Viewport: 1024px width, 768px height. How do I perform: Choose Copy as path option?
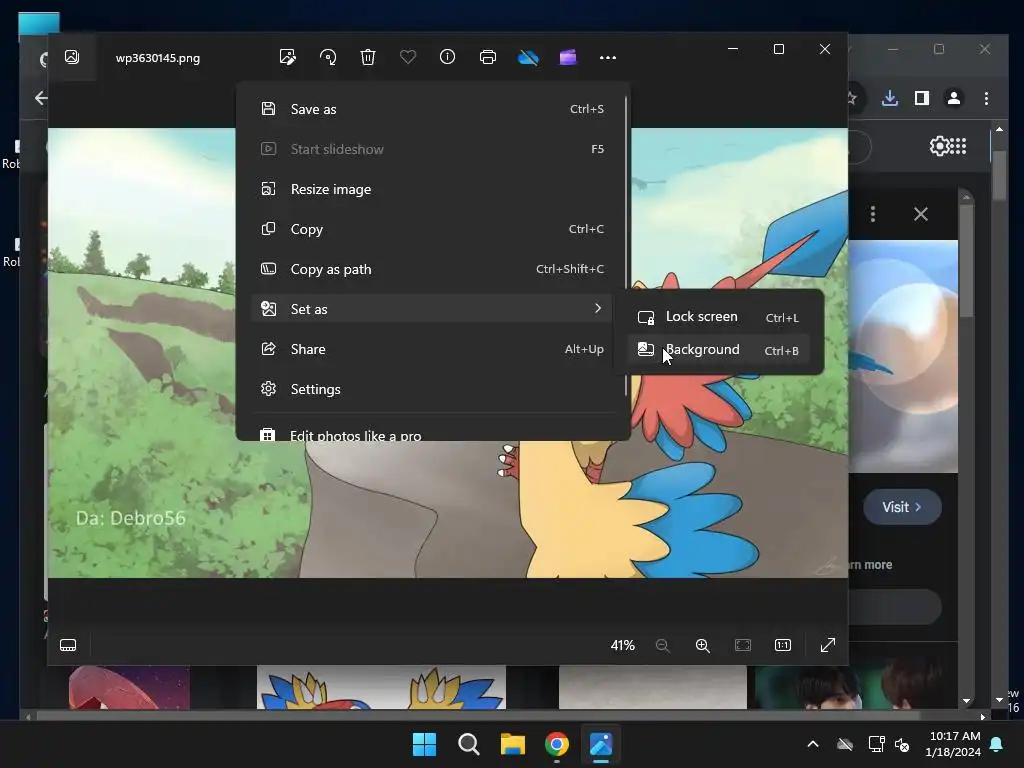pos(431,269)
